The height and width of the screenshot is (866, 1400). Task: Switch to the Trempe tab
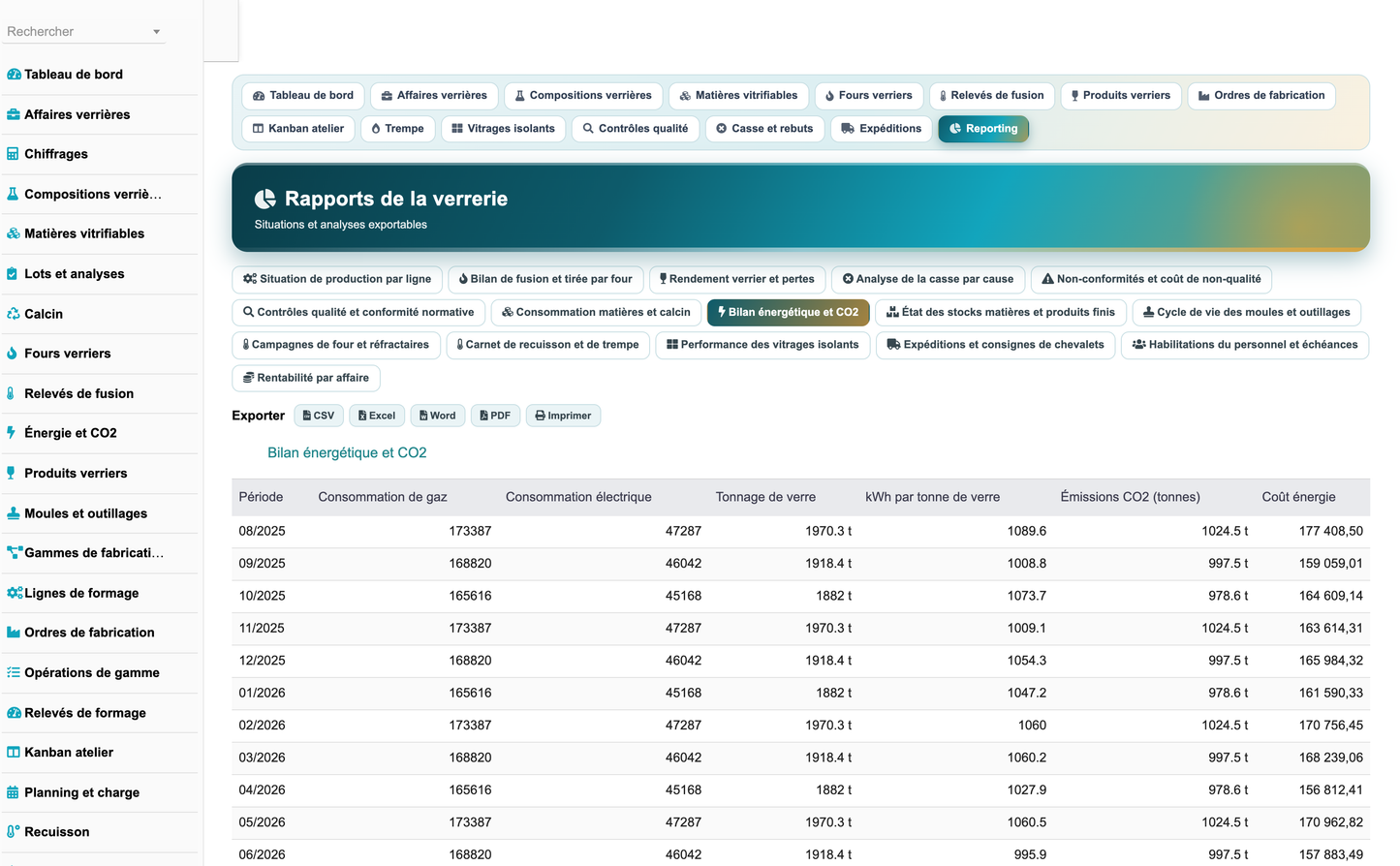(x=397, y=129)
